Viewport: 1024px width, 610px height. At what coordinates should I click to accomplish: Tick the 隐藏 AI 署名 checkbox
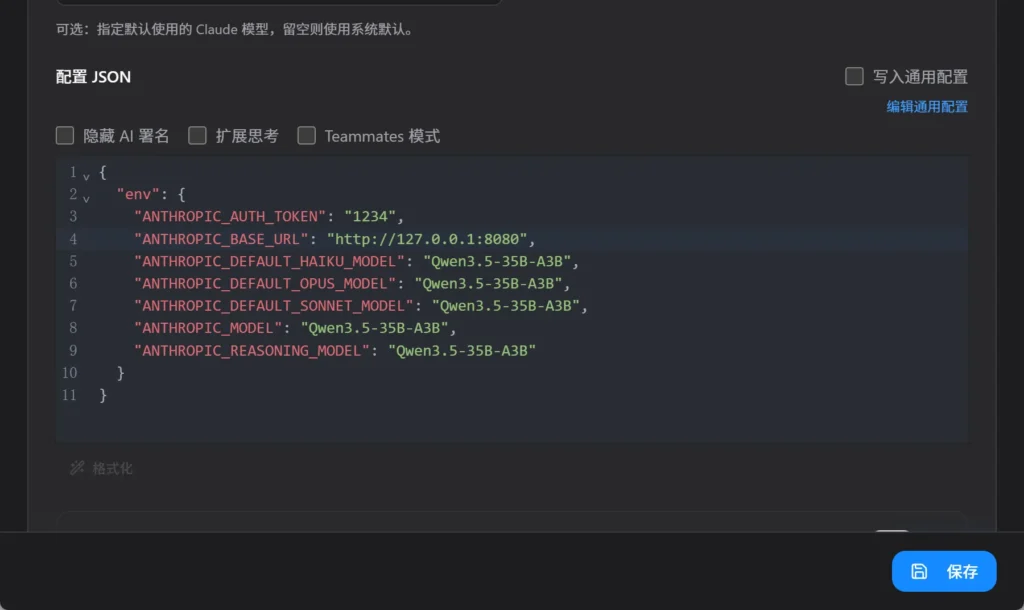[x=65, y=136]
